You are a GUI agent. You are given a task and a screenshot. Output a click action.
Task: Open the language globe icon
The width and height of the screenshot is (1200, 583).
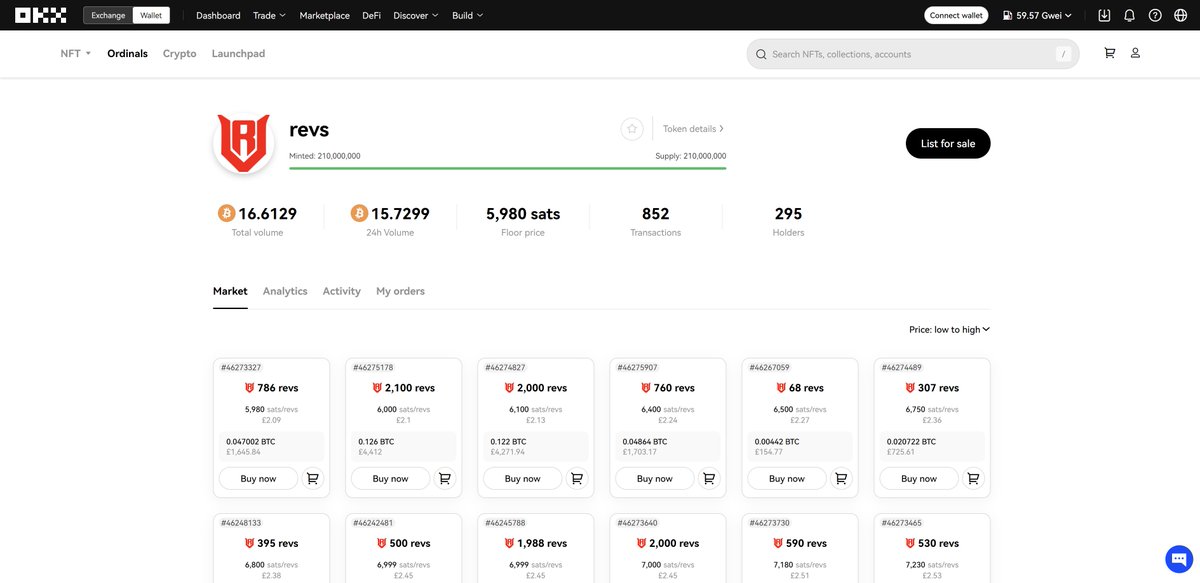(x=1180, y=15)
